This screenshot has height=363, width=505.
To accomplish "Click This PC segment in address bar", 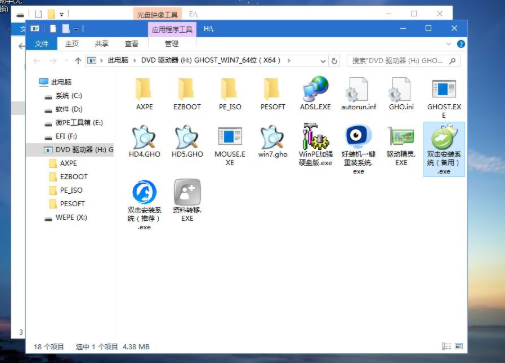I will pos(118,61).
